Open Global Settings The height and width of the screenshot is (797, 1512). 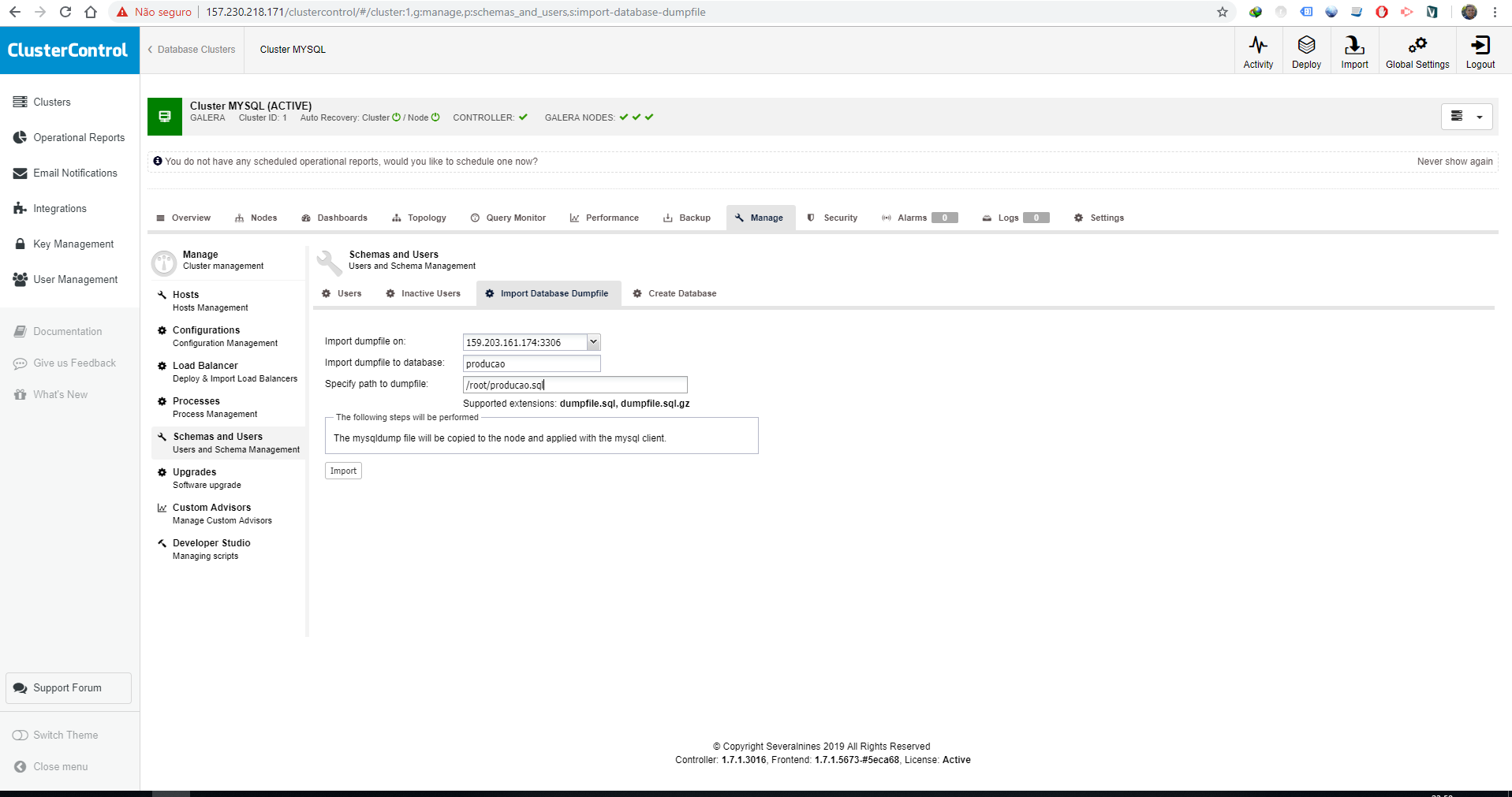click(1417, 50)
